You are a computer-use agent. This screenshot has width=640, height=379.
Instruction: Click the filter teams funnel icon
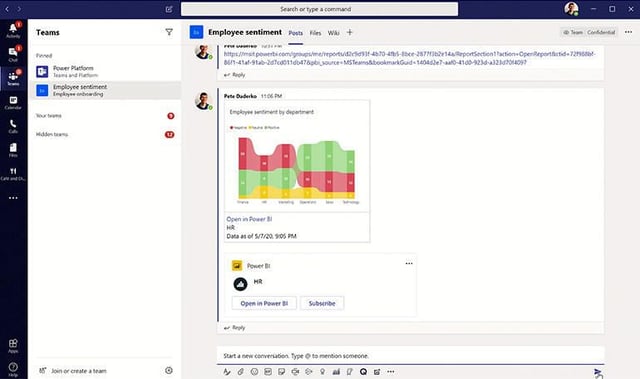click(x=169, y=32)
